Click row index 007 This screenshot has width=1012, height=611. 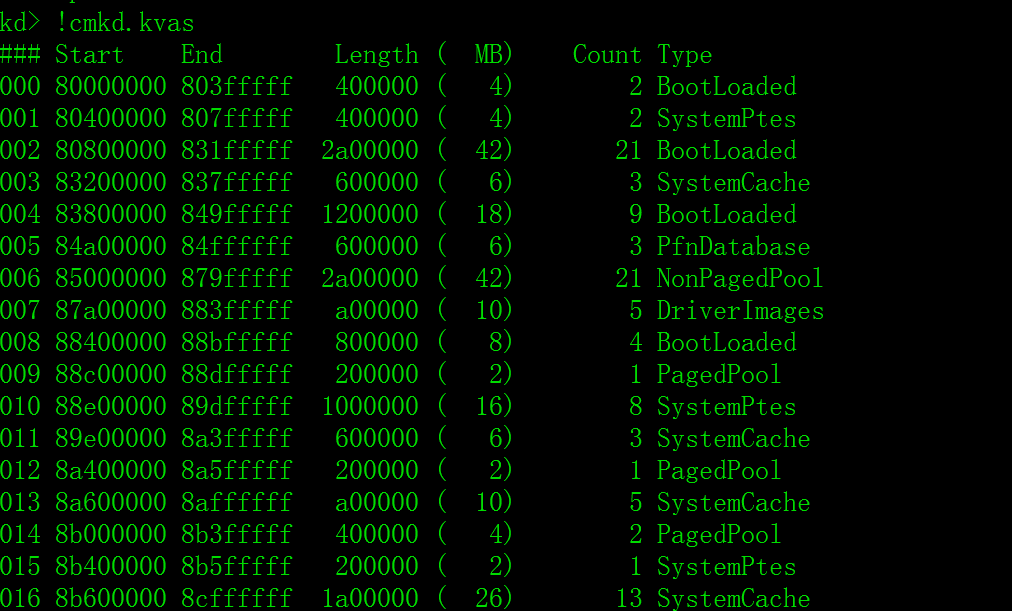click(20, 310)
